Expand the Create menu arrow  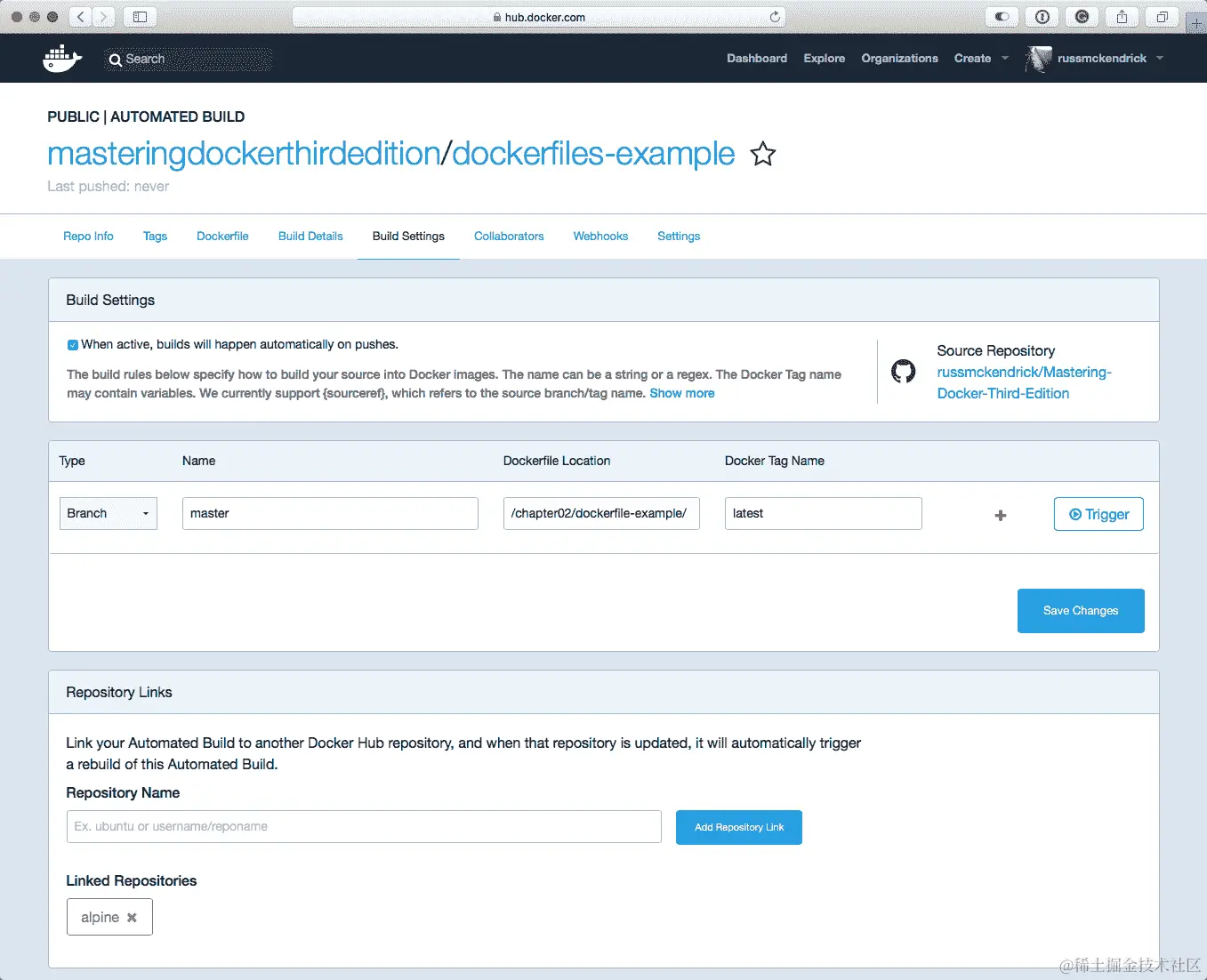tap(1005, 59)
